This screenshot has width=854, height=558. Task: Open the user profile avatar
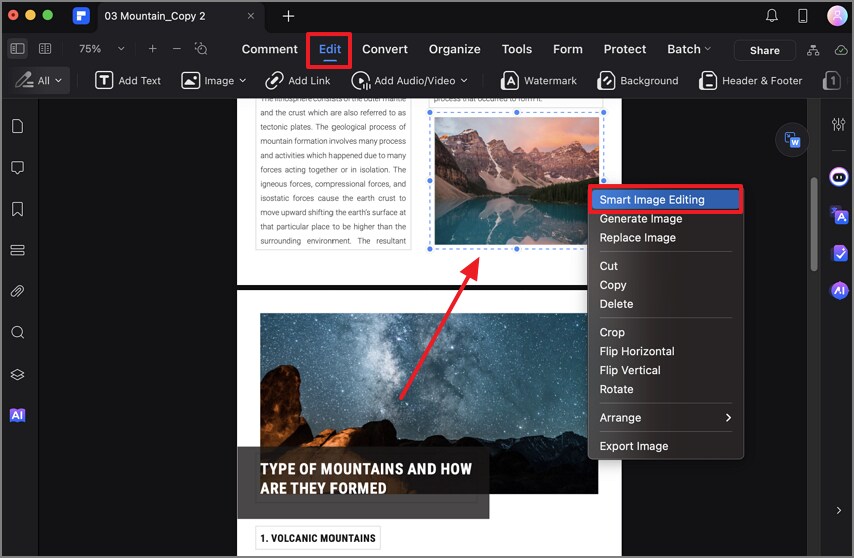click(x=837, y=16)
